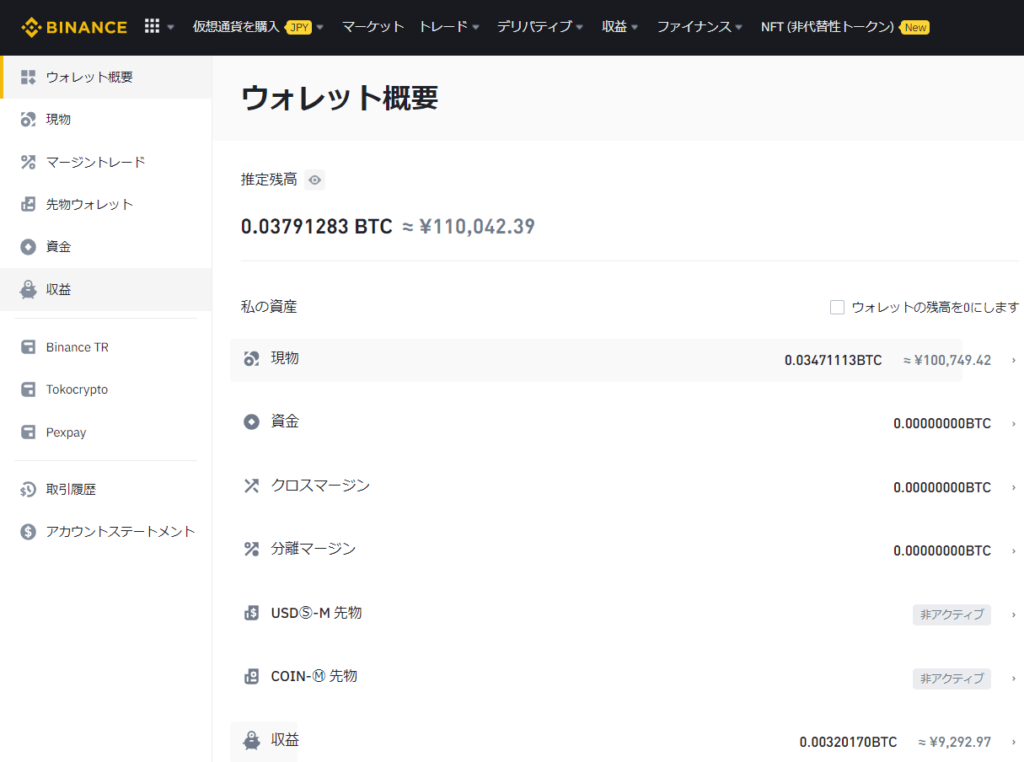The image size is (1024, 762).
Task: Click the 取引履歴 history icon in sidebar
Action: pyautogui.click(x=28, y=490)
